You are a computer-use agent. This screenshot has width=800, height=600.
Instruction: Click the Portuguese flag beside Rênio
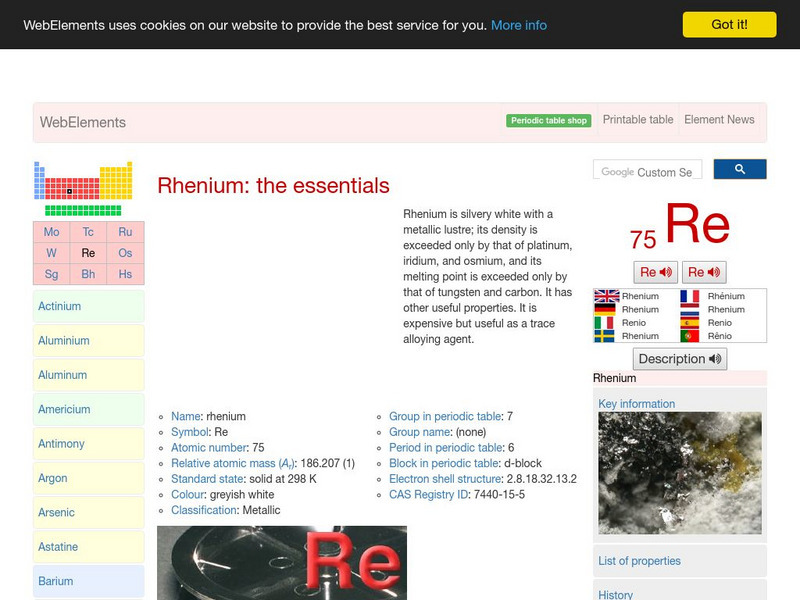tap(692, 335)
